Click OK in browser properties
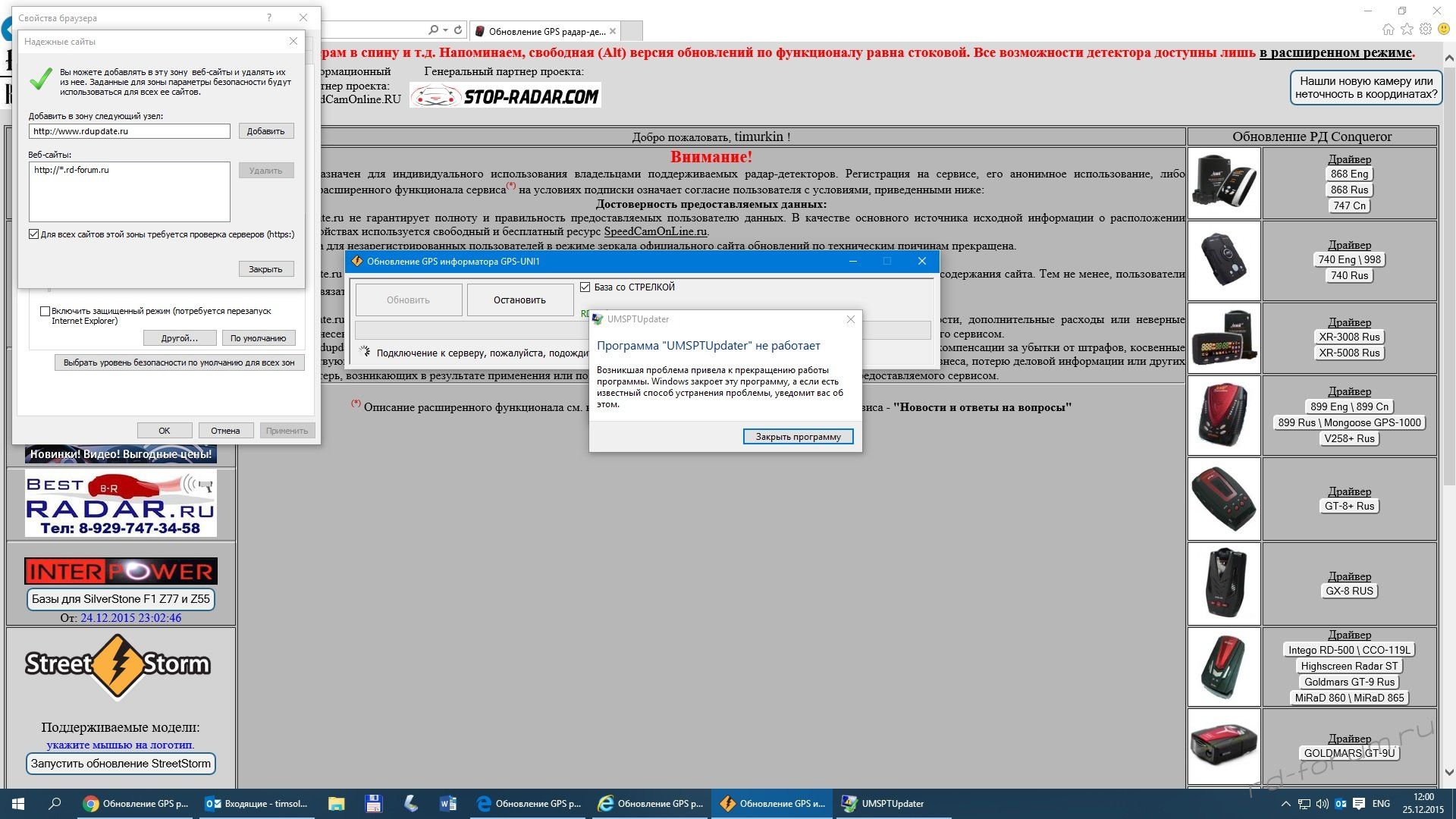Image resolution: width=1456 pixels, height=819 pixels. tap(165, 430)
